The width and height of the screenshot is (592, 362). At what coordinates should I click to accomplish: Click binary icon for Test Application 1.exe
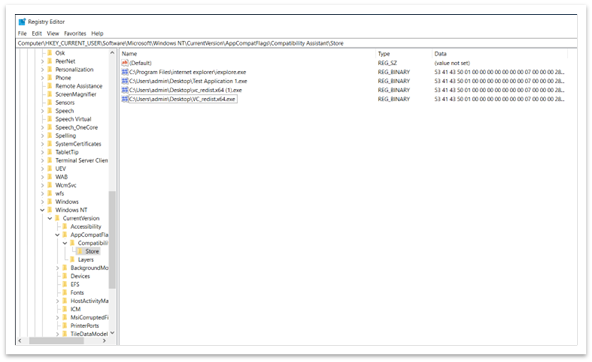(x=125, y=81)
